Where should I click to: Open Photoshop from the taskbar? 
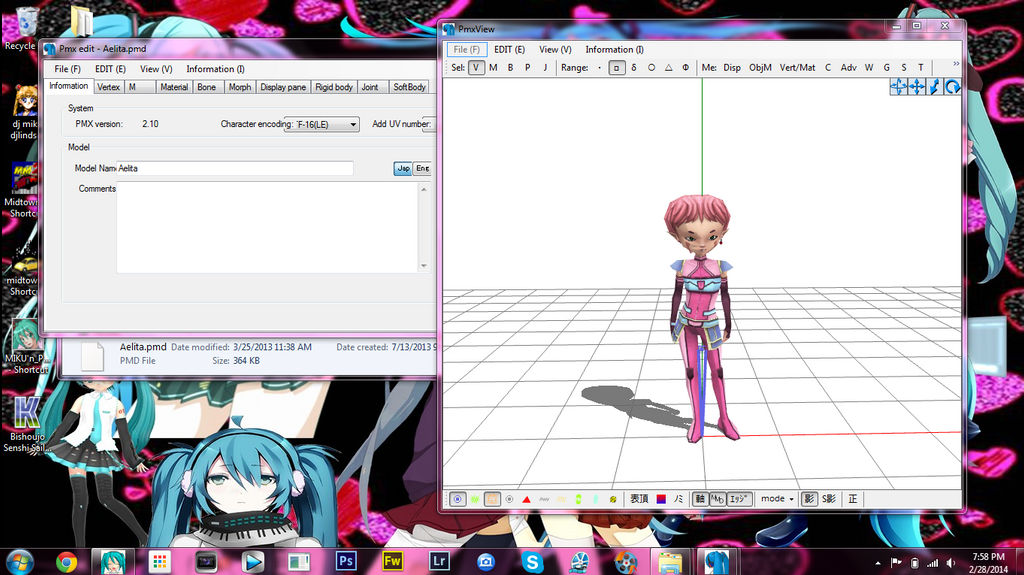click(x=346, y=561)
